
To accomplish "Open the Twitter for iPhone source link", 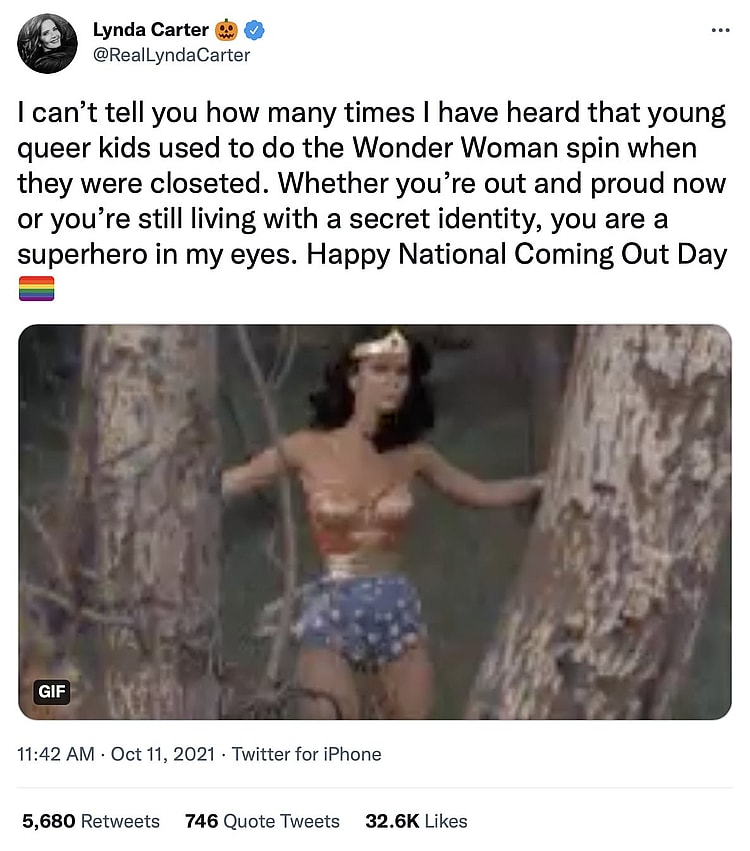I will click(306, 754).
